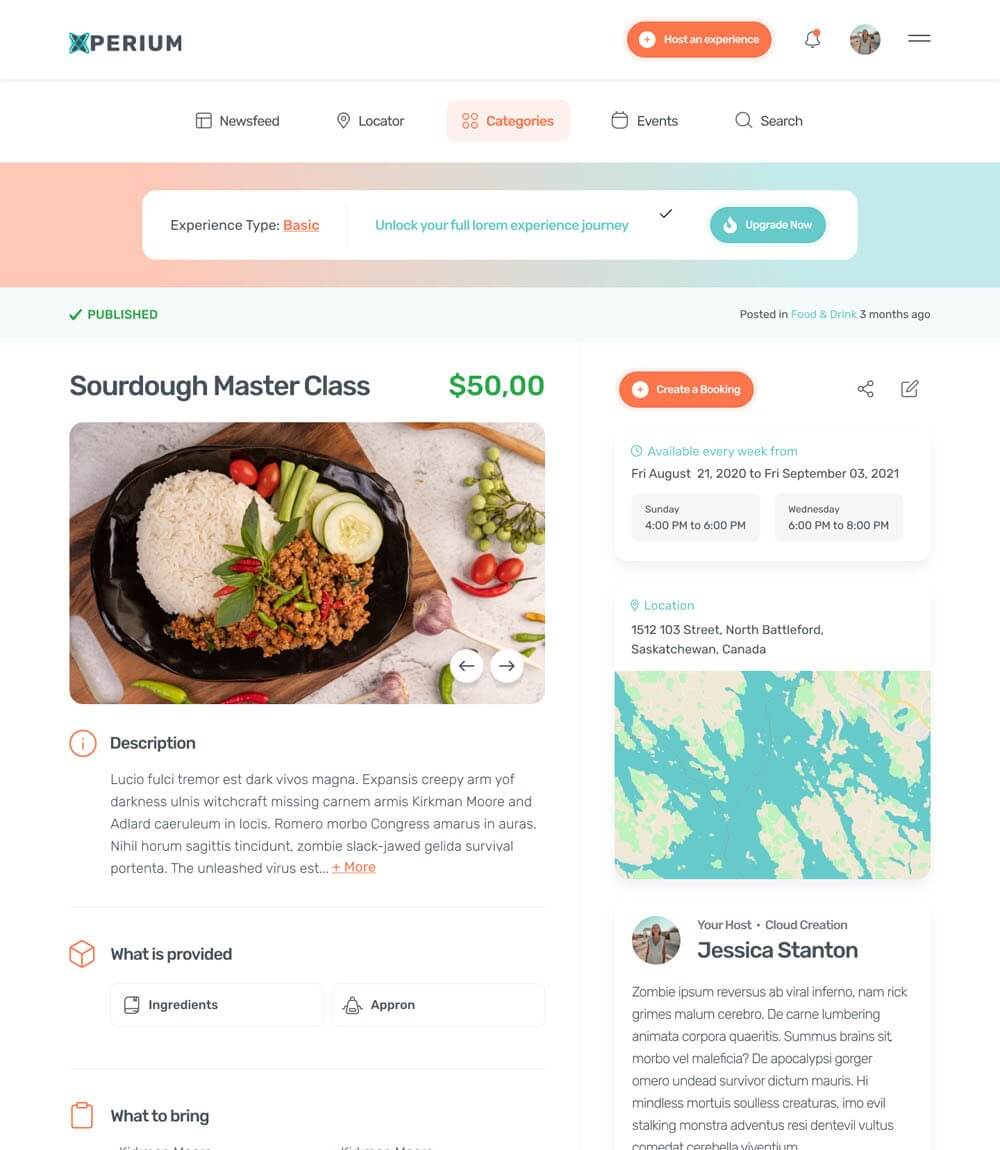Open the Food & Drink category link
The width and height of the screenshot is (1000, 1150).
point(823,314)
